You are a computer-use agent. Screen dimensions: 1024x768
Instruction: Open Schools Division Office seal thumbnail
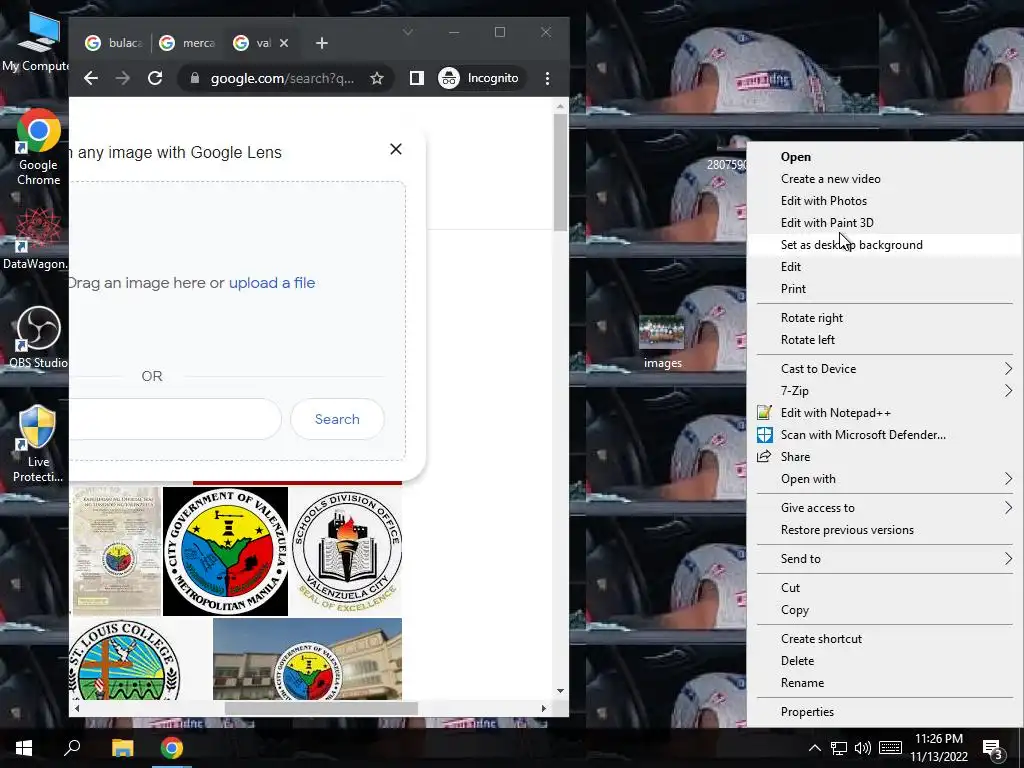pos(346,551)
